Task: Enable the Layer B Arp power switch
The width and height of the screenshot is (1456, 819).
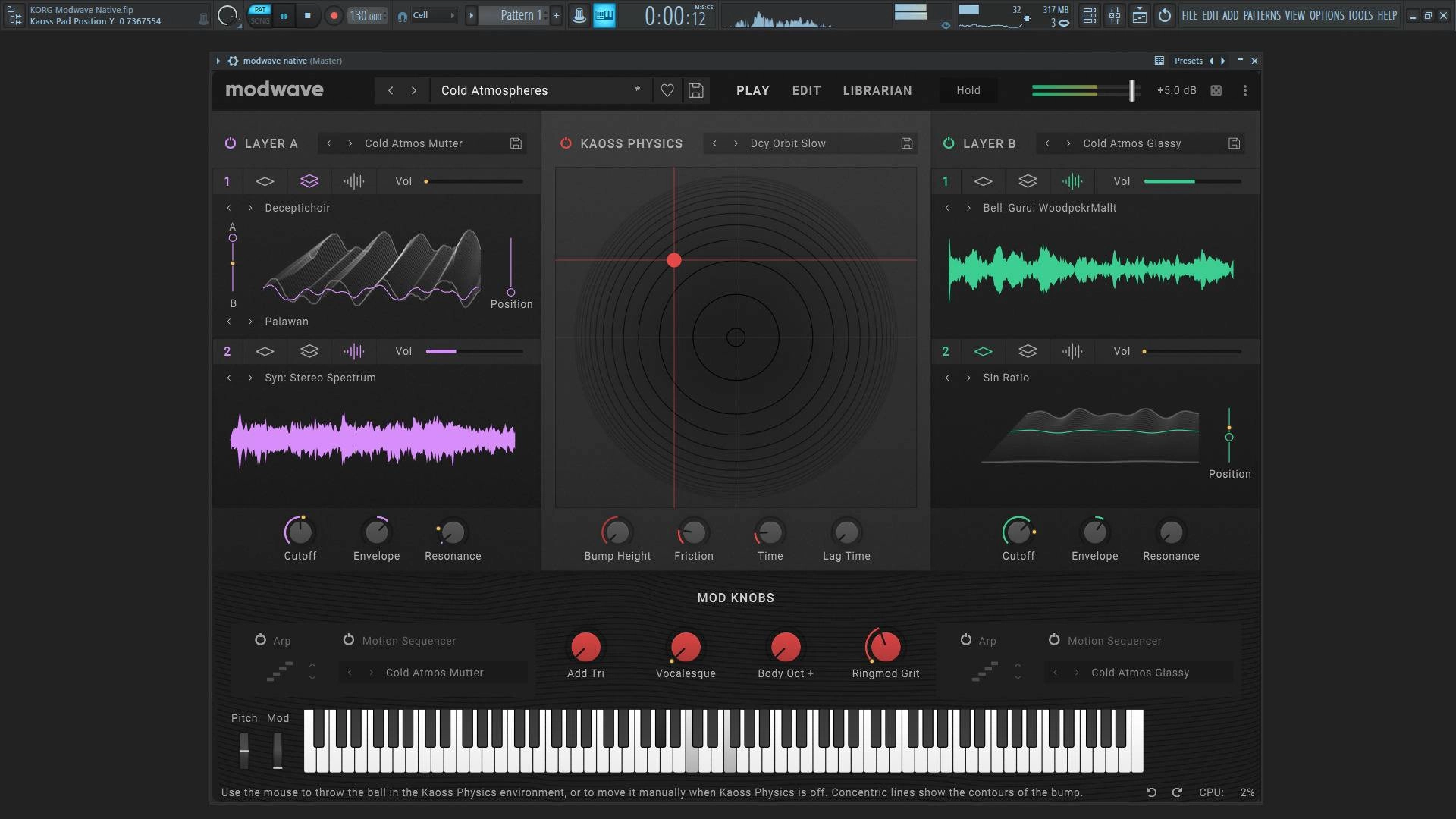Action: (x=965, y=640)
